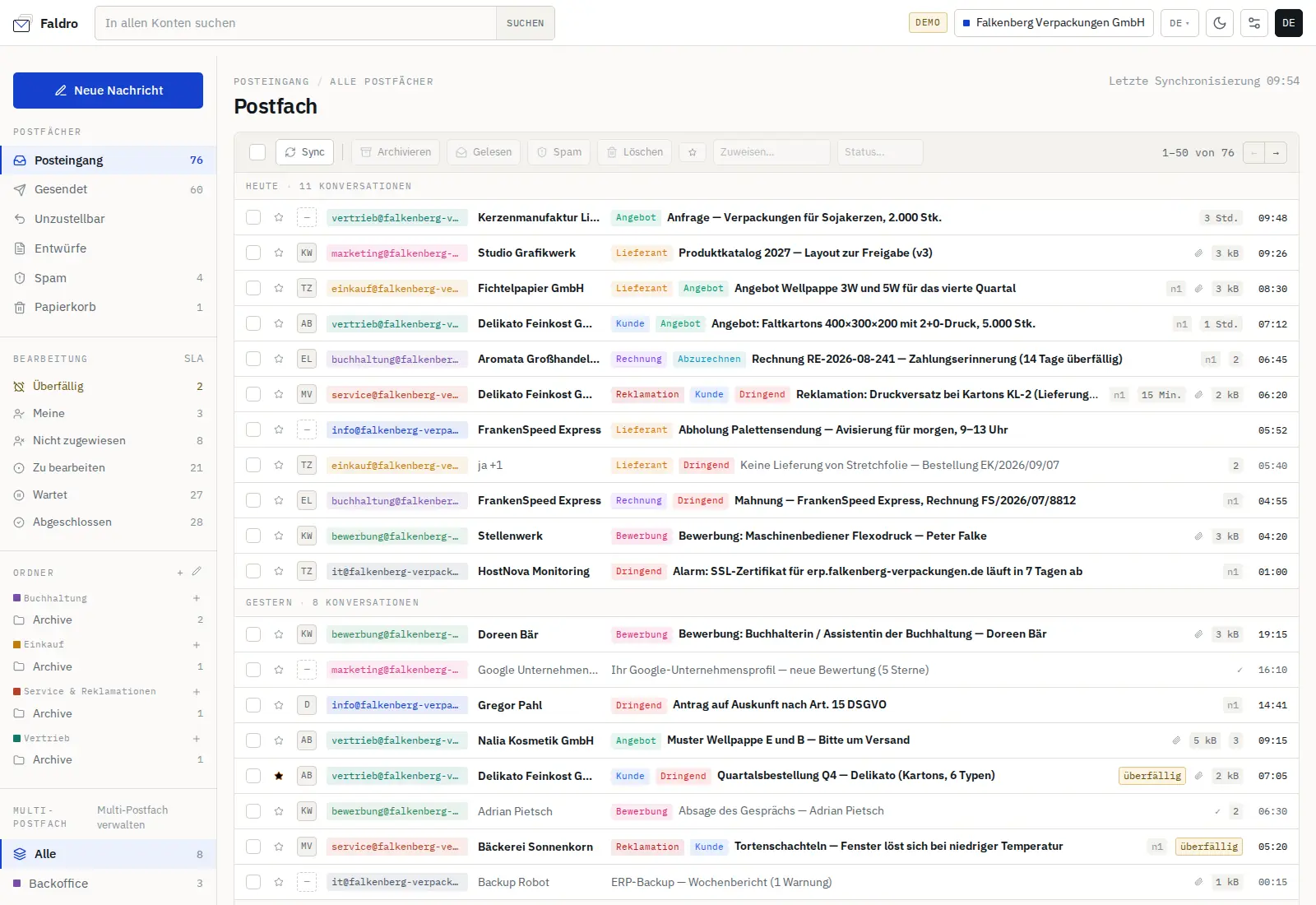This screenshot has height=905, width=1316.
Task: Click MV avatar on Bäckerei Sonnenkorn row
Action: click(307, 847)
